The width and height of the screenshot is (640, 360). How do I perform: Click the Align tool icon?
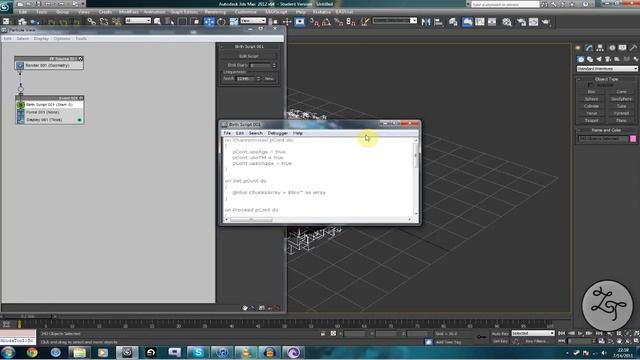point(439,22)
